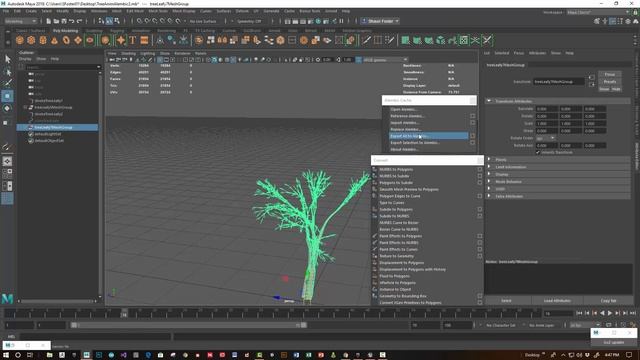Choose Smooth Mesh Preview to Polygons
The width and height of the screenshot is (640, 360).
point(409,189)
